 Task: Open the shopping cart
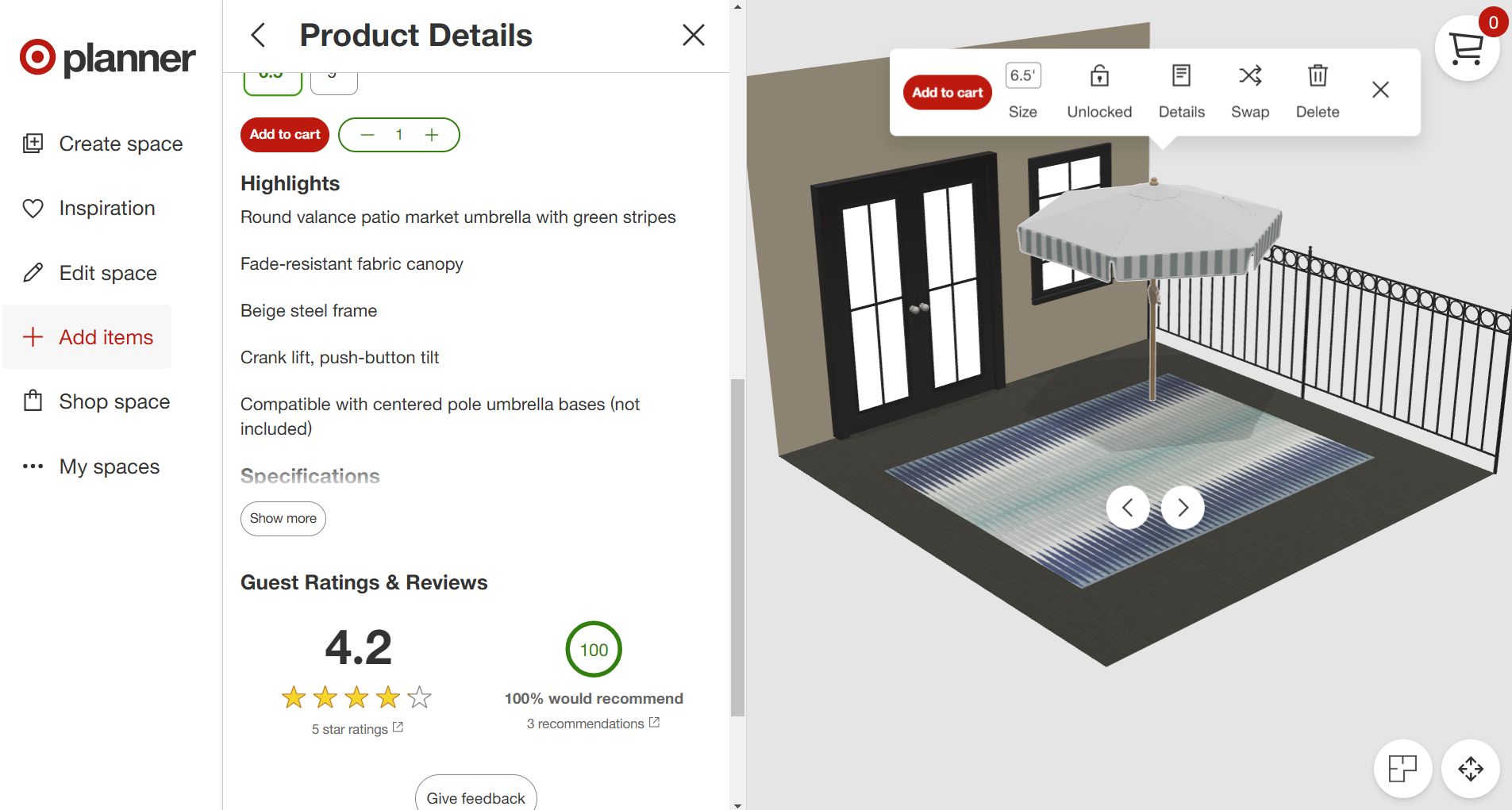(x=1467, y=48)
